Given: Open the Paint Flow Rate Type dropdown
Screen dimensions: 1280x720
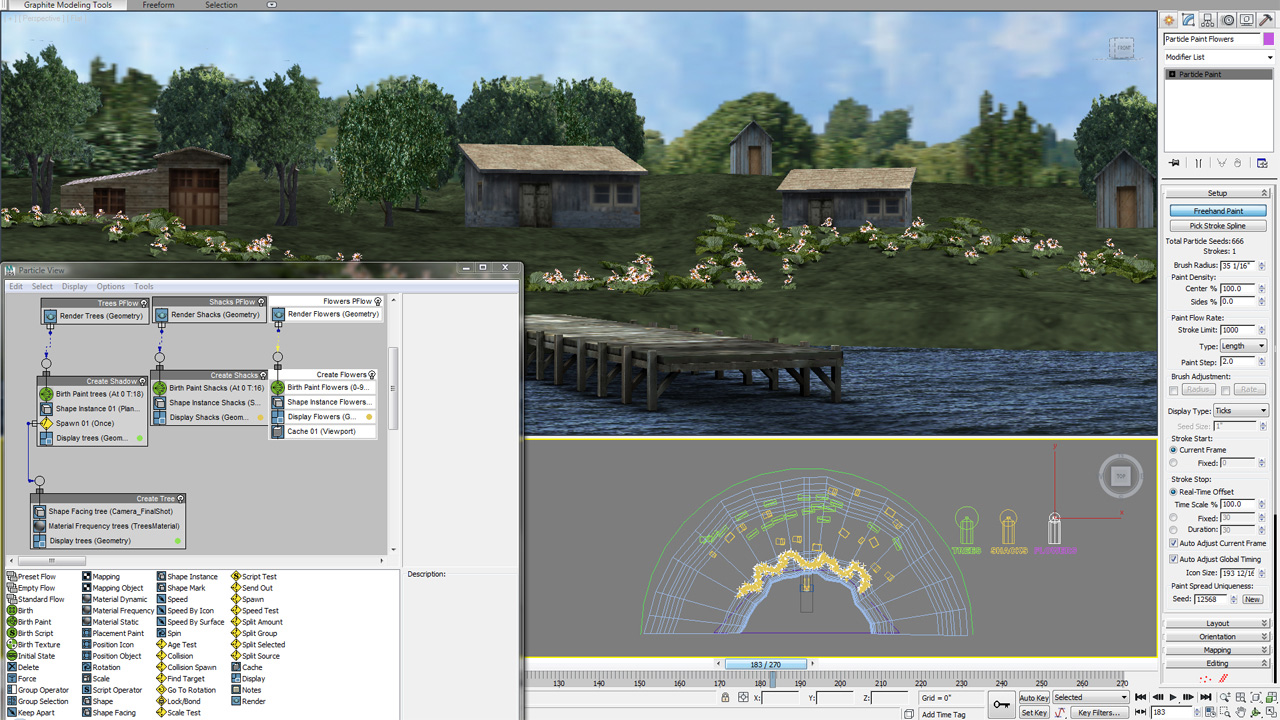Looking at the screenshot, I should pos(1243,346).
